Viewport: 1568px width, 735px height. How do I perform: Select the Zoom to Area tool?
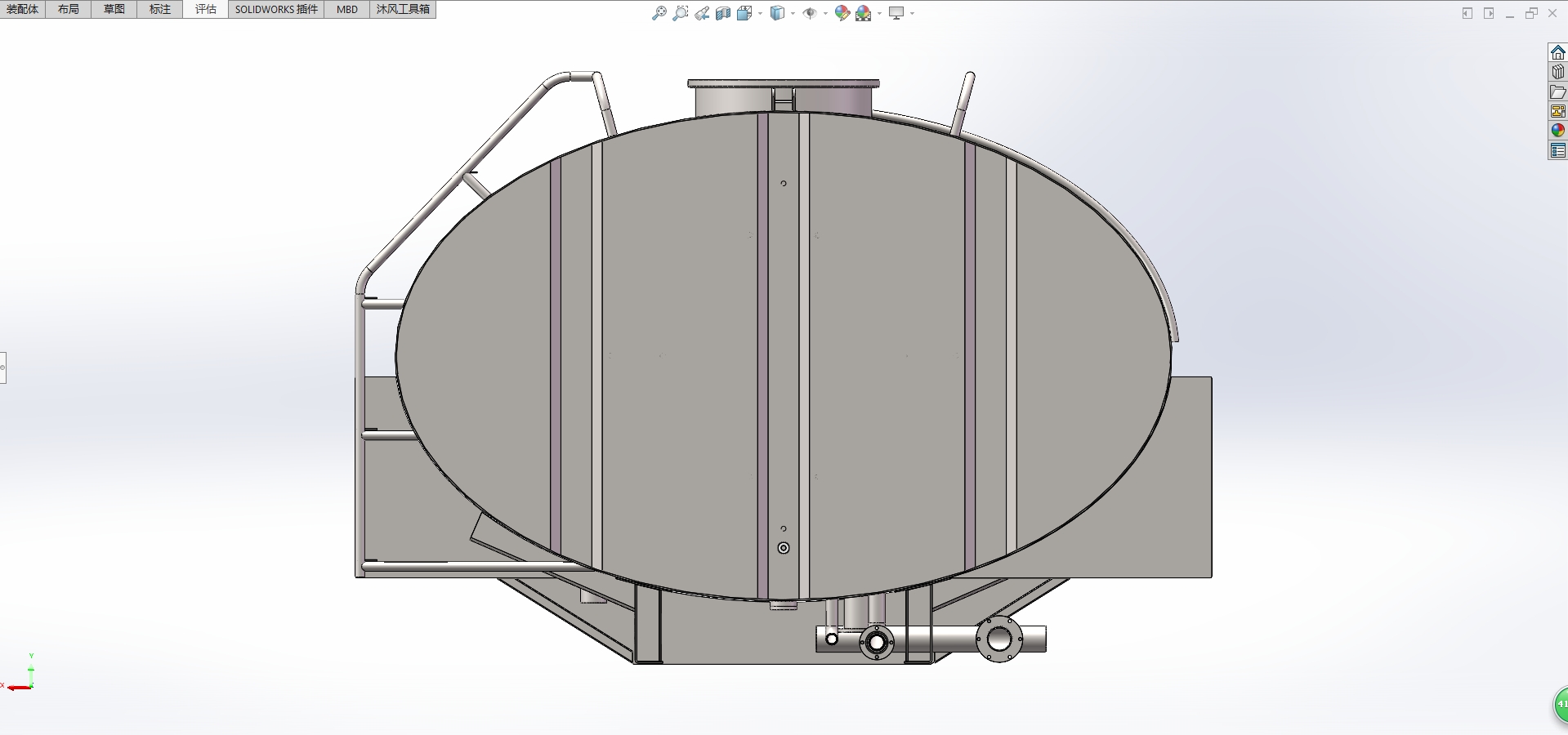click(x=680, y=13)
